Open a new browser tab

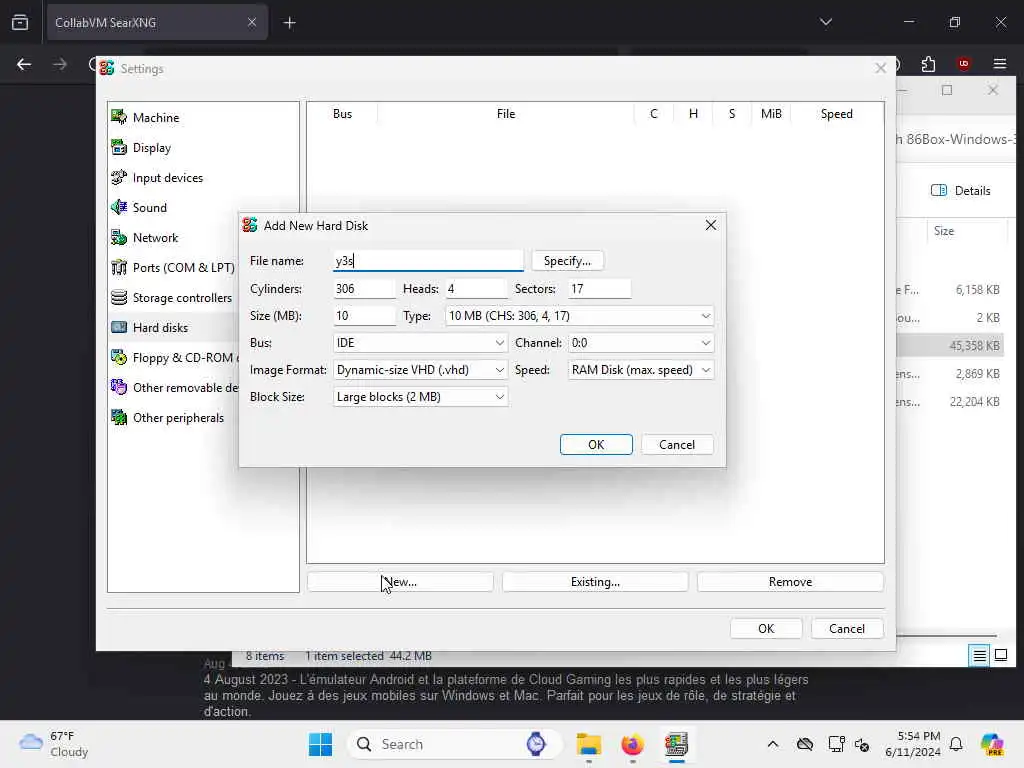[289, 23]
